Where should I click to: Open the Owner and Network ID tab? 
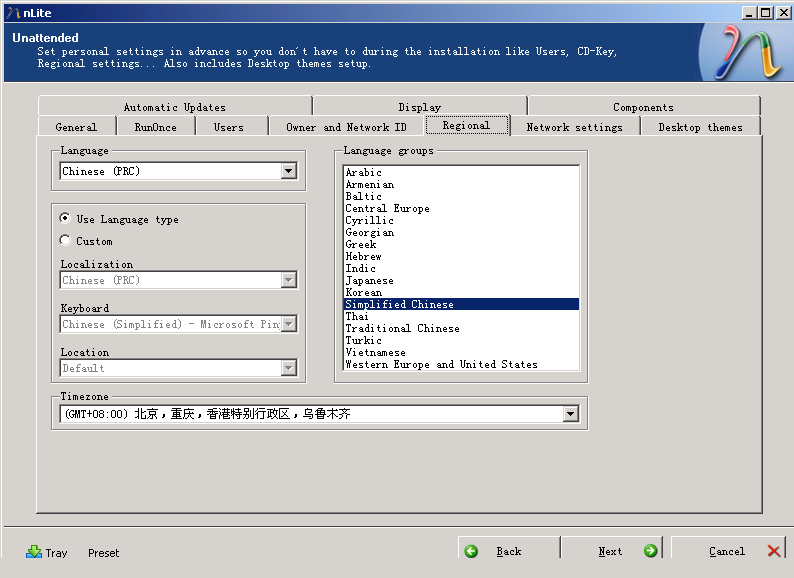point(346,127)
